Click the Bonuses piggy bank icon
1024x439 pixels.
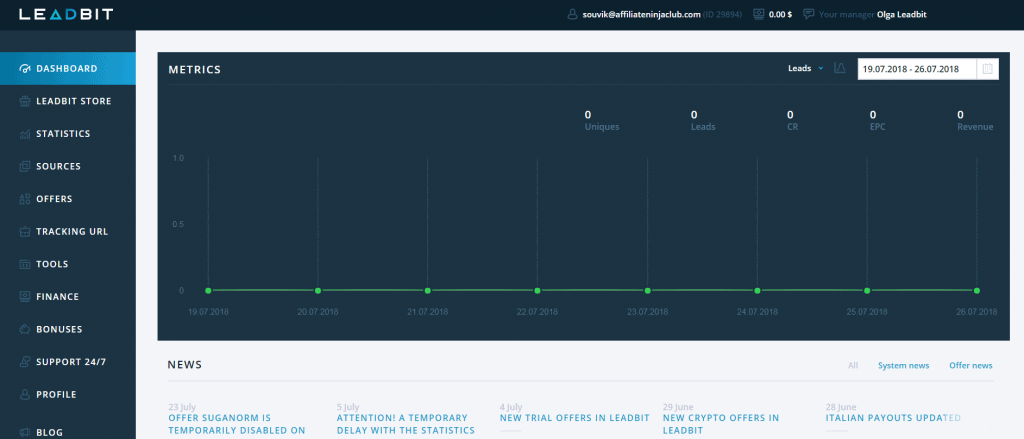pyautogui.click(x=25, y=329)
